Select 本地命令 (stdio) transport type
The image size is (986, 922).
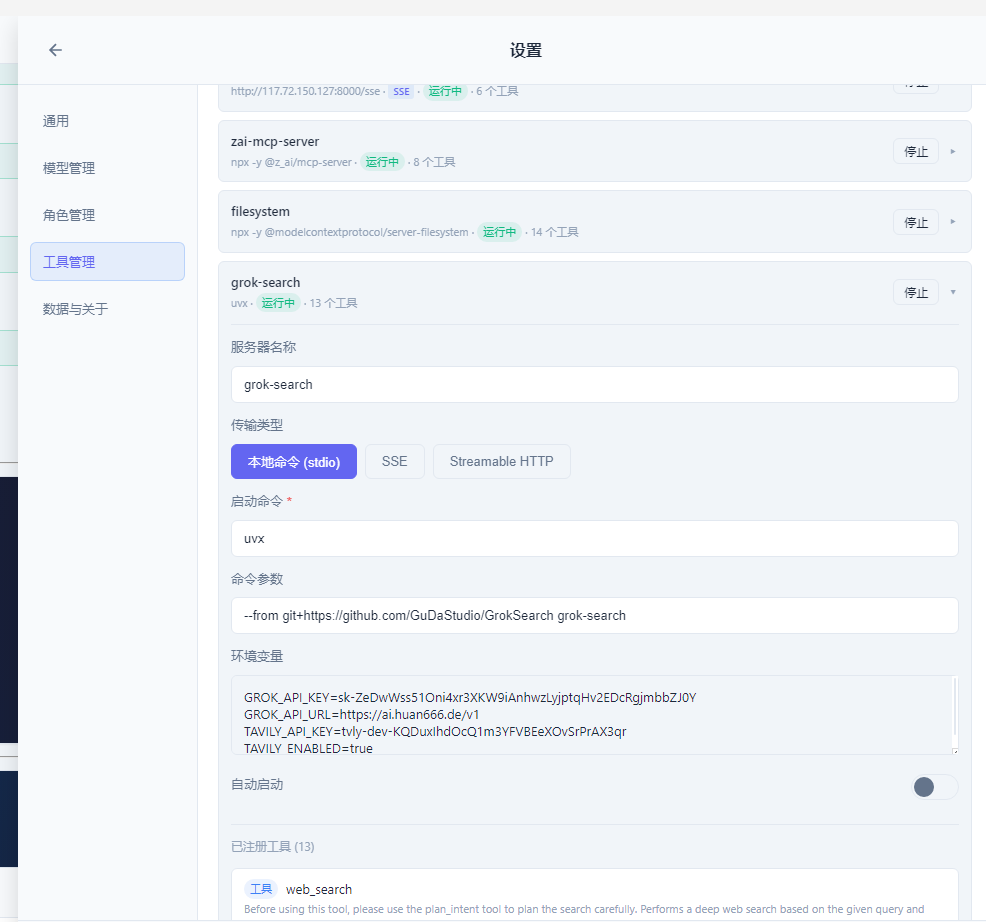click(293, 462)
